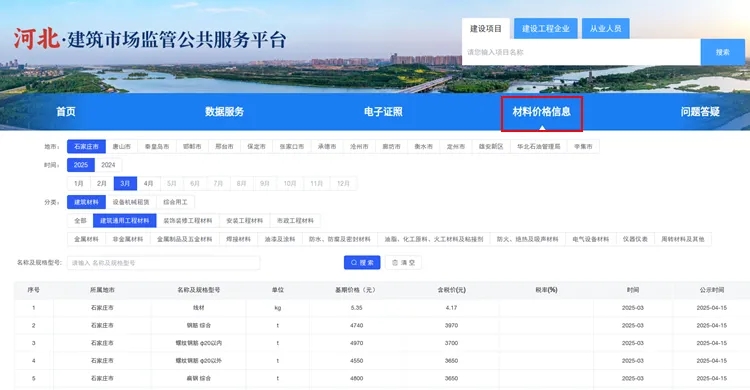
Task: Filter by 油脂、化工原料、火工材料及粘接剂
Action: (434, 239)
